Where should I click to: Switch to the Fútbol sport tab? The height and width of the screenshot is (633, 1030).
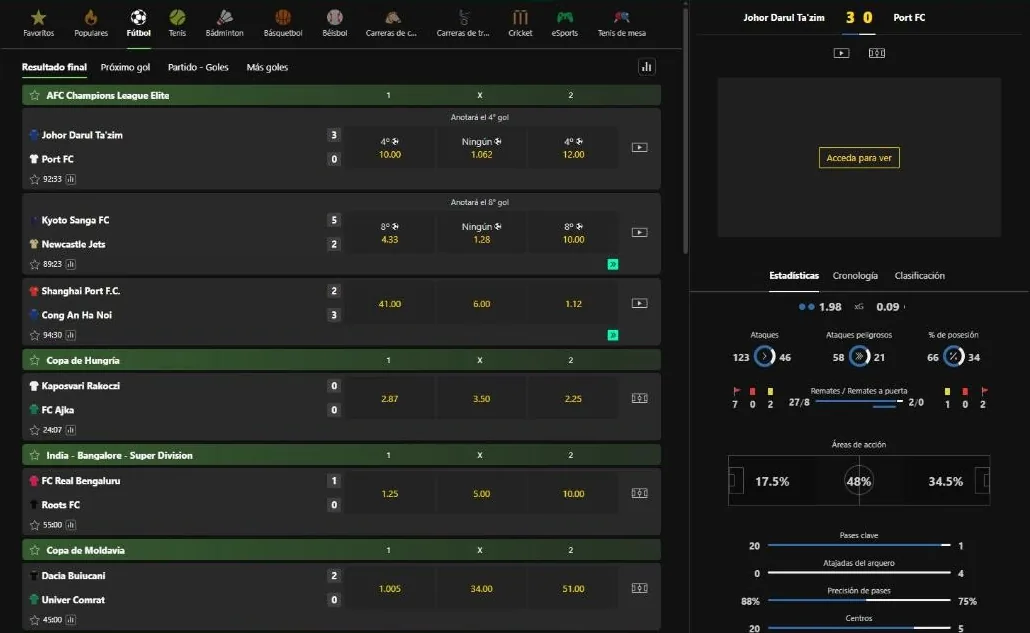(139, 23)
